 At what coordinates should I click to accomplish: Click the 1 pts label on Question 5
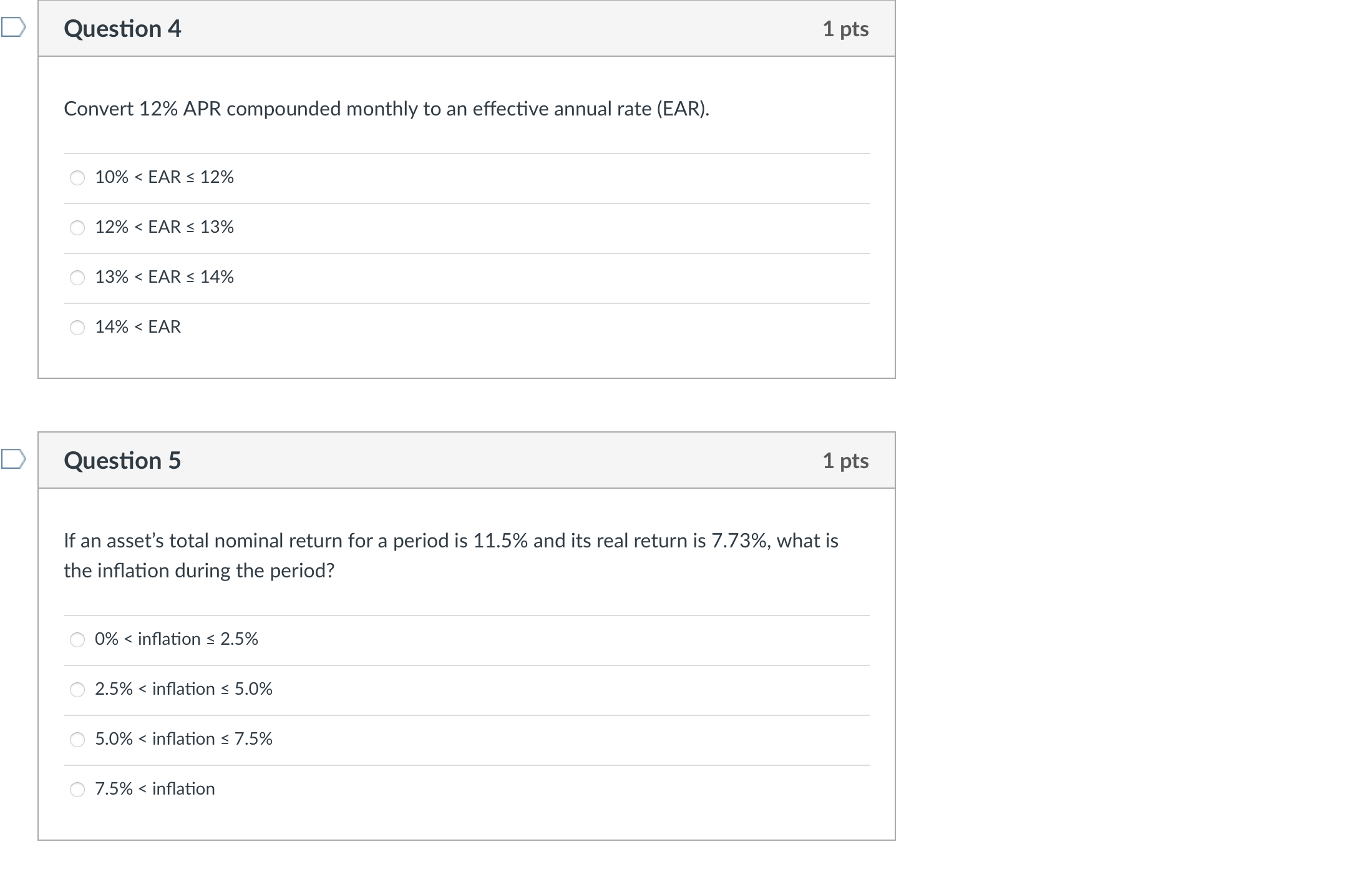point(845,460)
